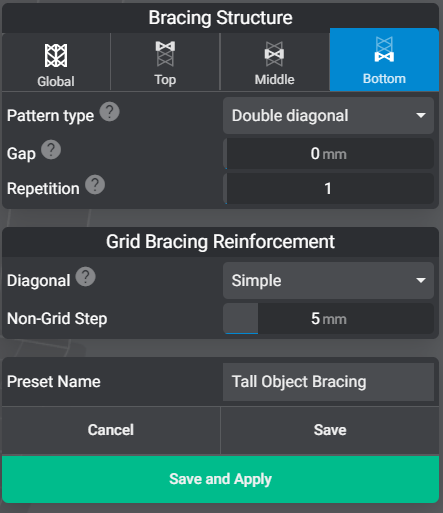
Task: Click the Cancel button
Action: point(111,430)
